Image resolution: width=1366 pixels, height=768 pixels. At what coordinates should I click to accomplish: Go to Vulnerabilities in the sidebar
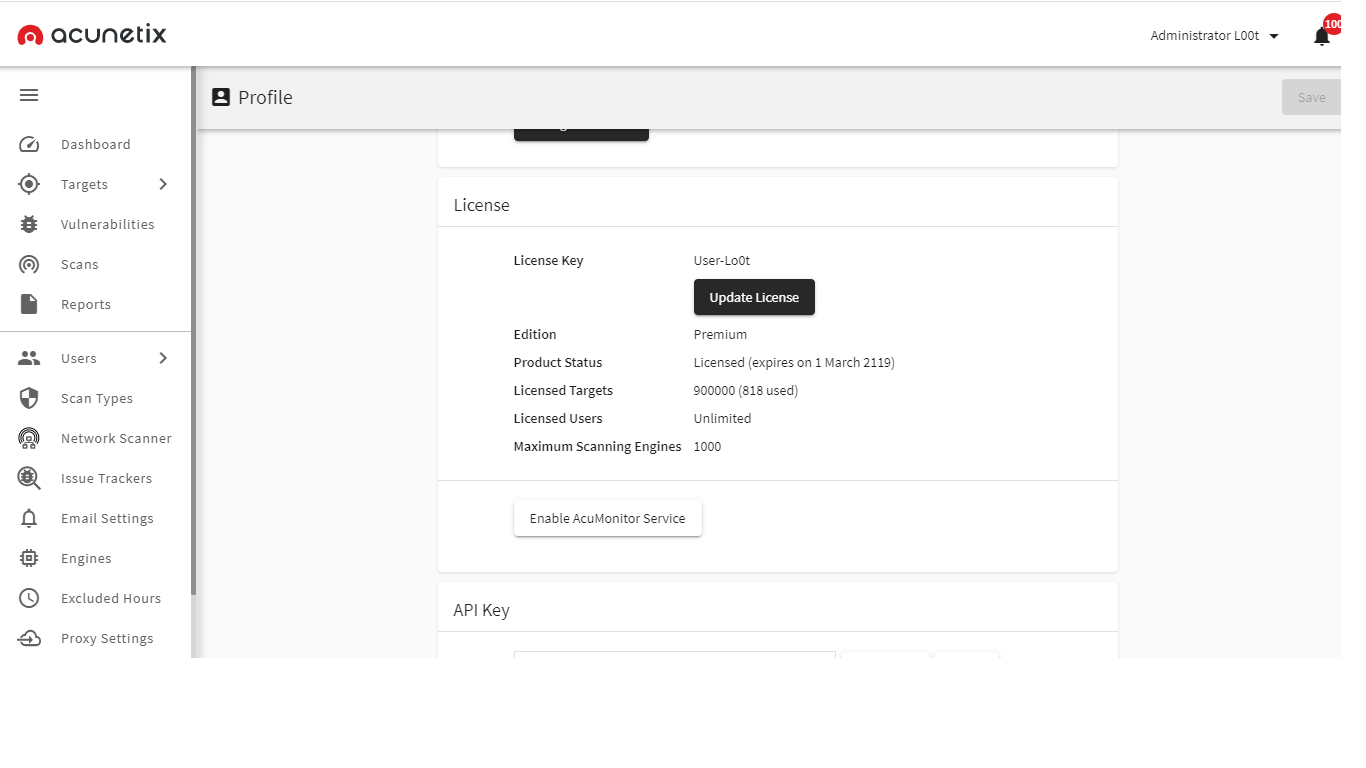(x=108, y=224)
